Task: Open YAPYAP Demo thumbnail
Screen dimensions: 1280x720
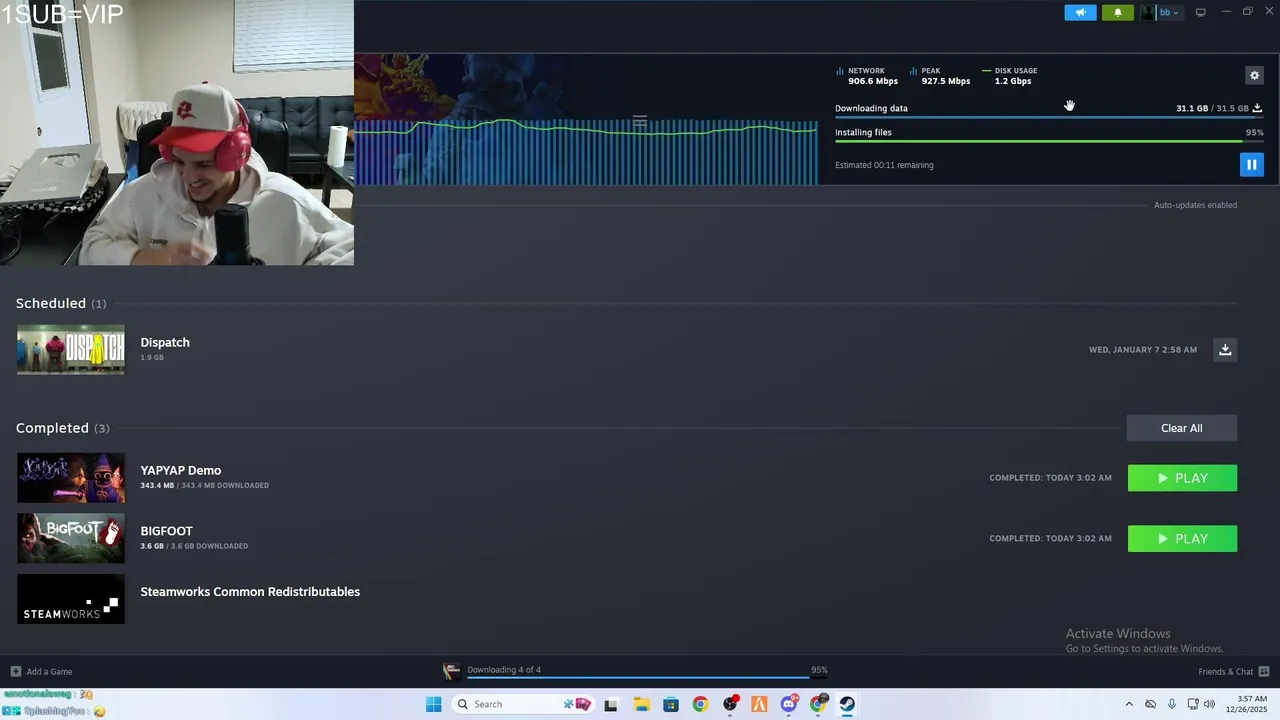Action: click(71, 478)
